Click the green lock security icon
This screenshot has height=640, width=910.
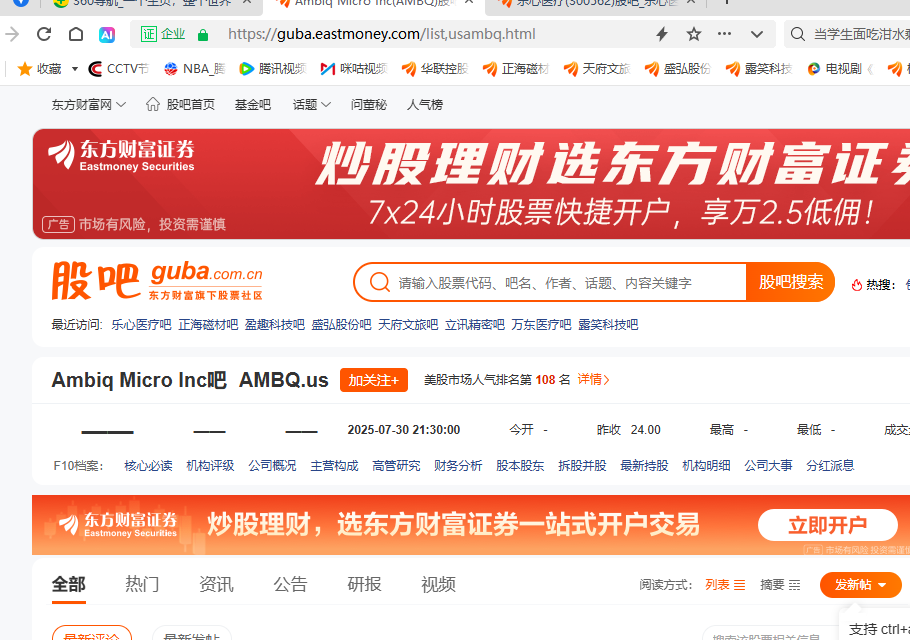tap(203, 35)
